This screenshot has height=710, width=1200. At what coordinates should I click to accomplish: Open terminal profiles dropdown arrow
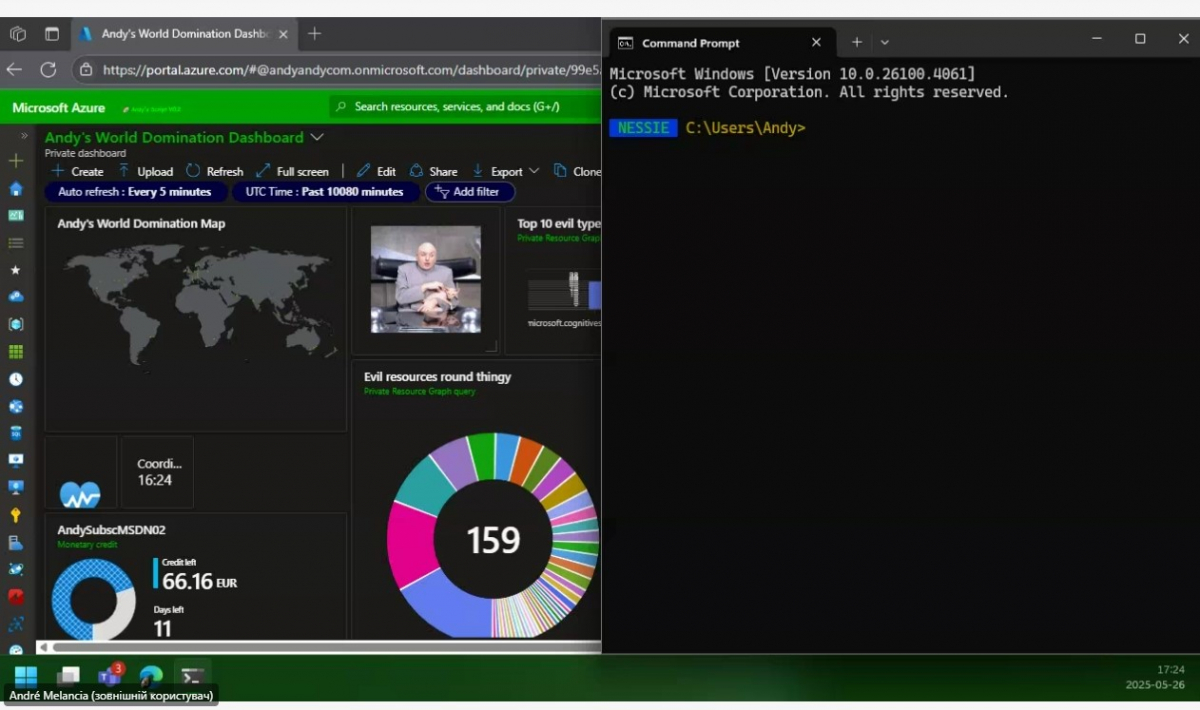point(885,42)
